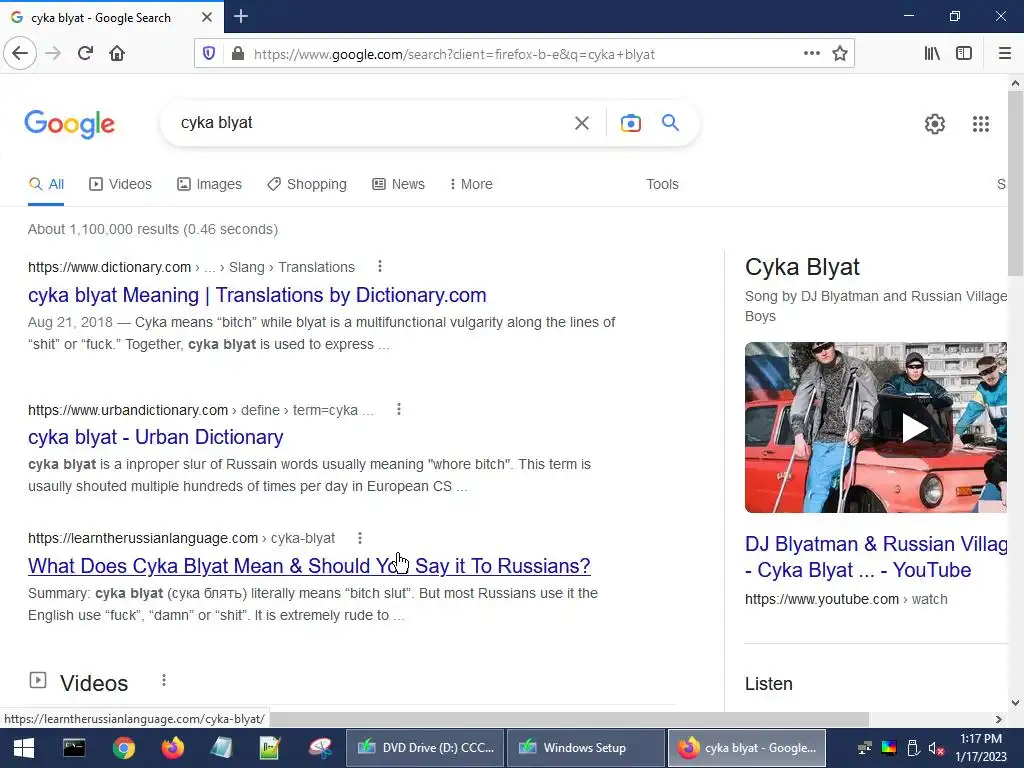Open the search Tools menu
1024x768 pixels.
click(x=662, y=184)
